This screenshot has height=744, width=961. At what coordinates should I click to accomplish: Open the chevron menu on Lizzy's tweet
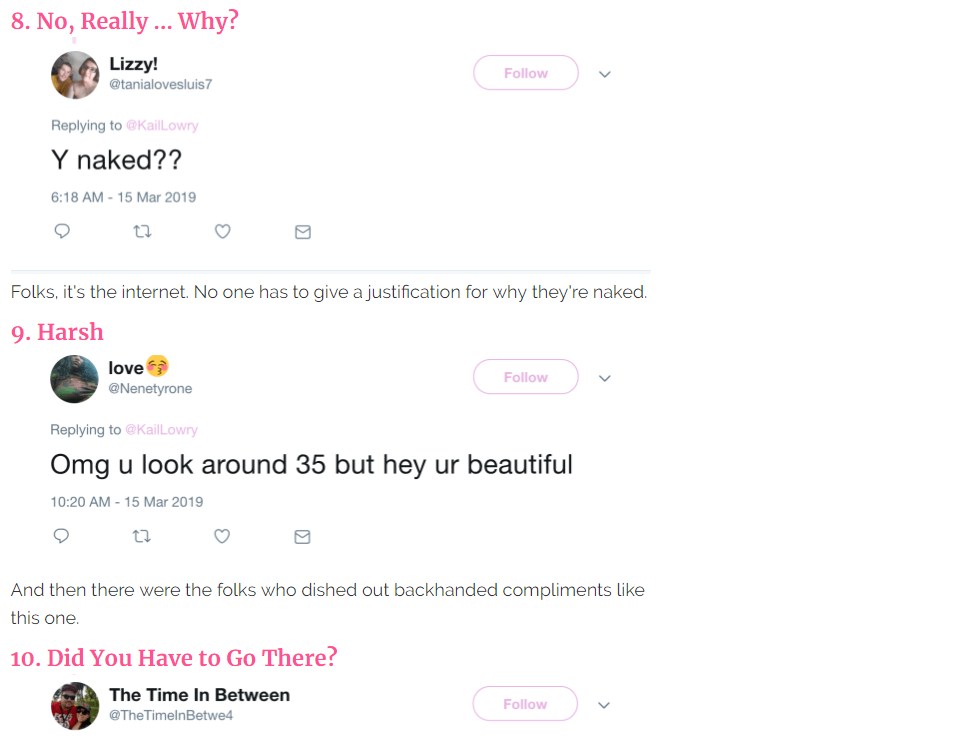[605, 74]
